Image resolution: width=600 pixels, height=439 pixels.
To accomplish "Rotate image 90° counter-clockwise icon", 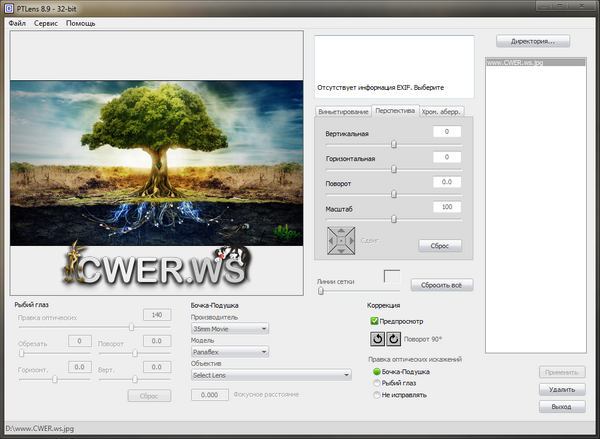I will tap(377, 339).
